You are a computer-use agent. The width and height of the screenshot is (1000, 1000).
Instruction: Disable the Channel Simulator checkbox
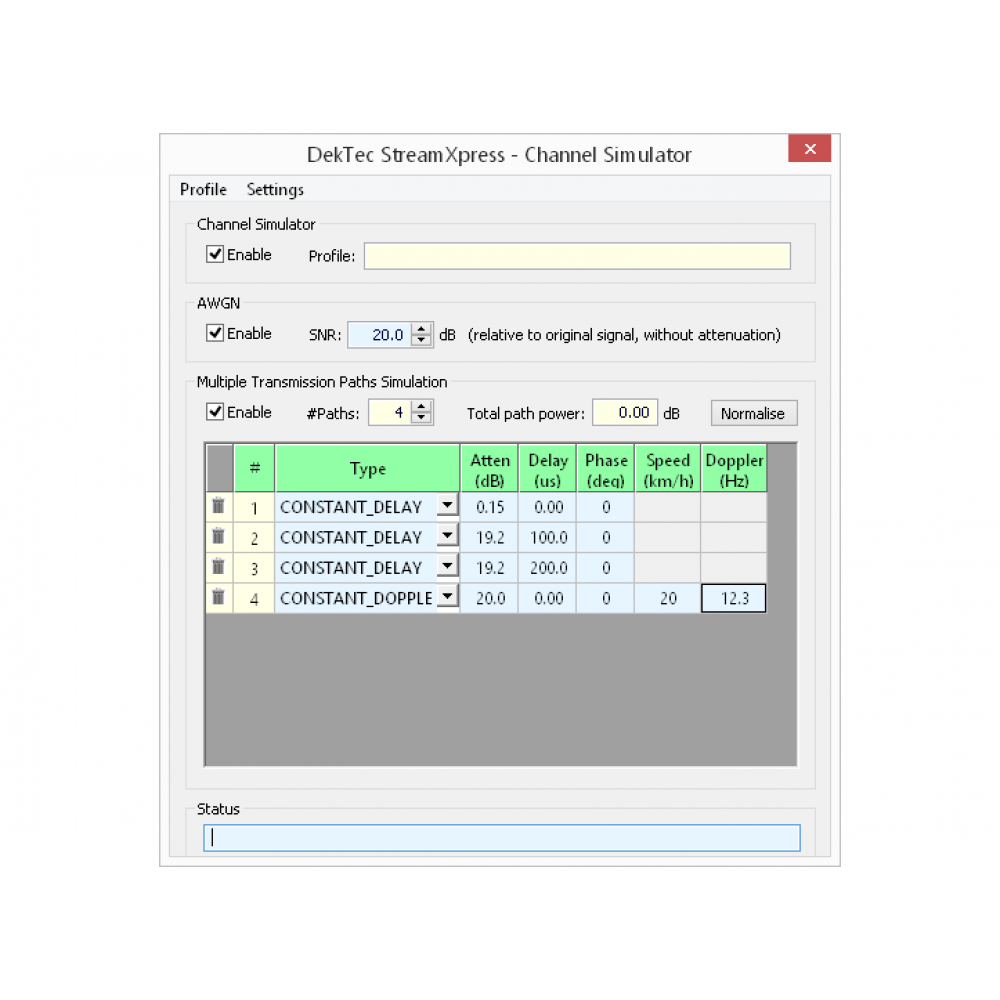(215, 255)
